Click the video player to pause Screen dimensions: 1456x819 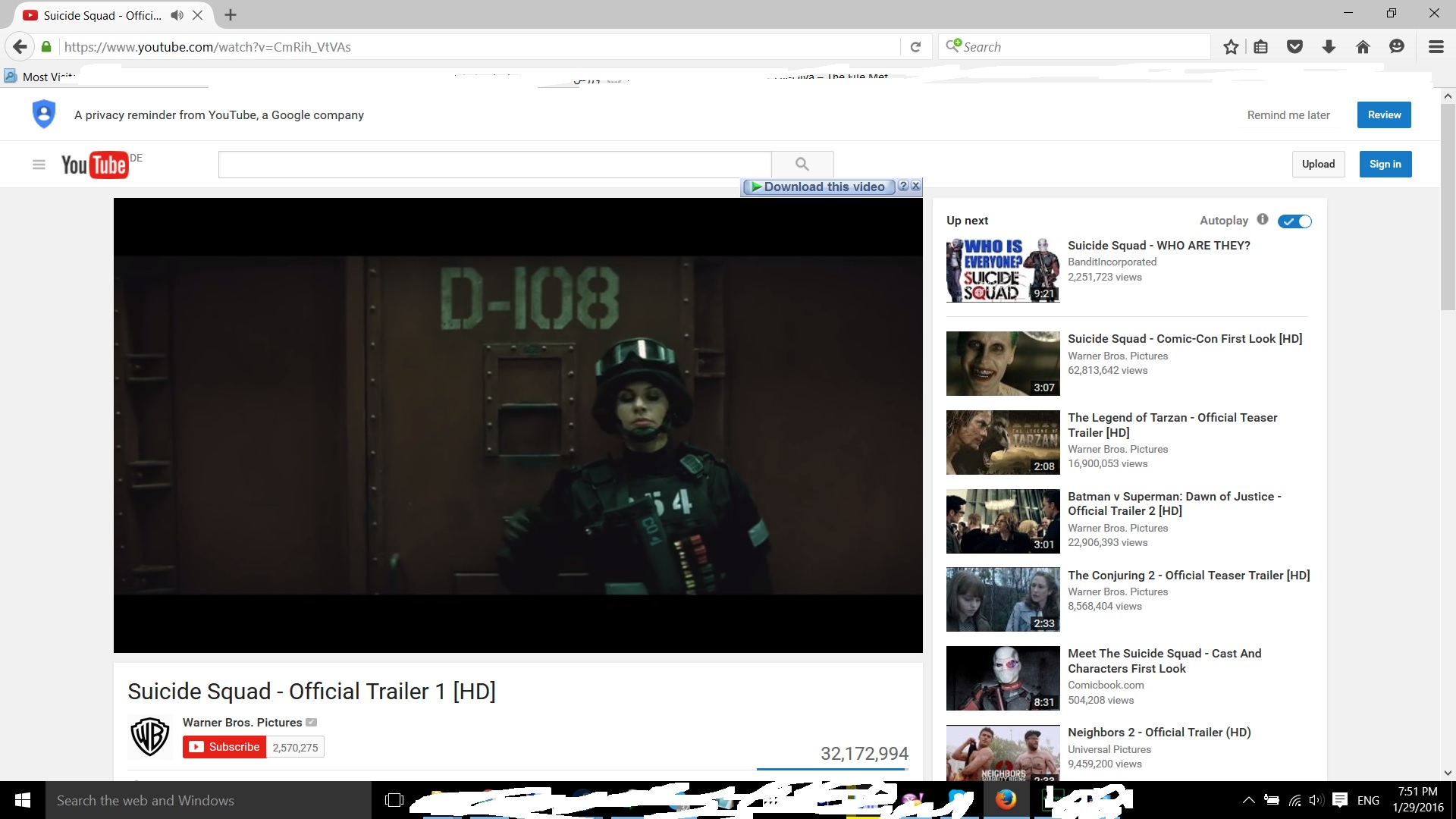[518, 425]
